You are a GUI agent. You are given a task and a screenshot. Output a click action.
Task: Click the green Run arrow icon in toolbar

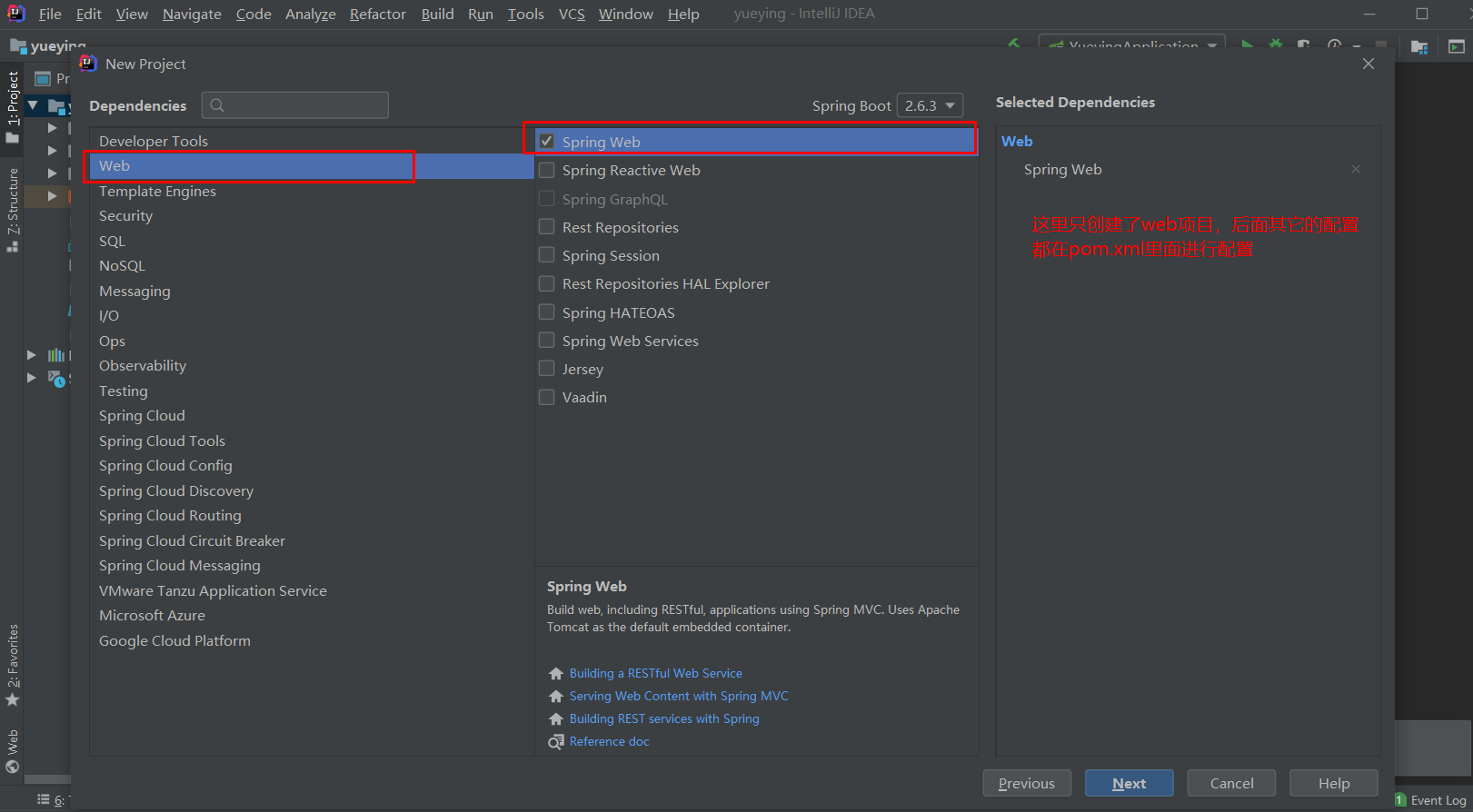(1248, 45)
